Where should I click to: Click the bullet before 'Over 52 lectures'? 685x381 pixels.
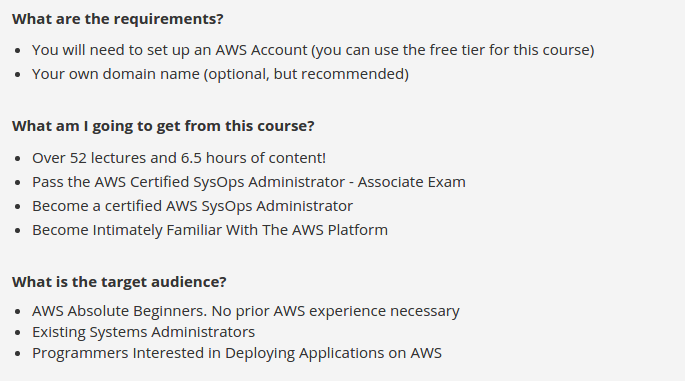pyautogui.click(x=17, y=159)
